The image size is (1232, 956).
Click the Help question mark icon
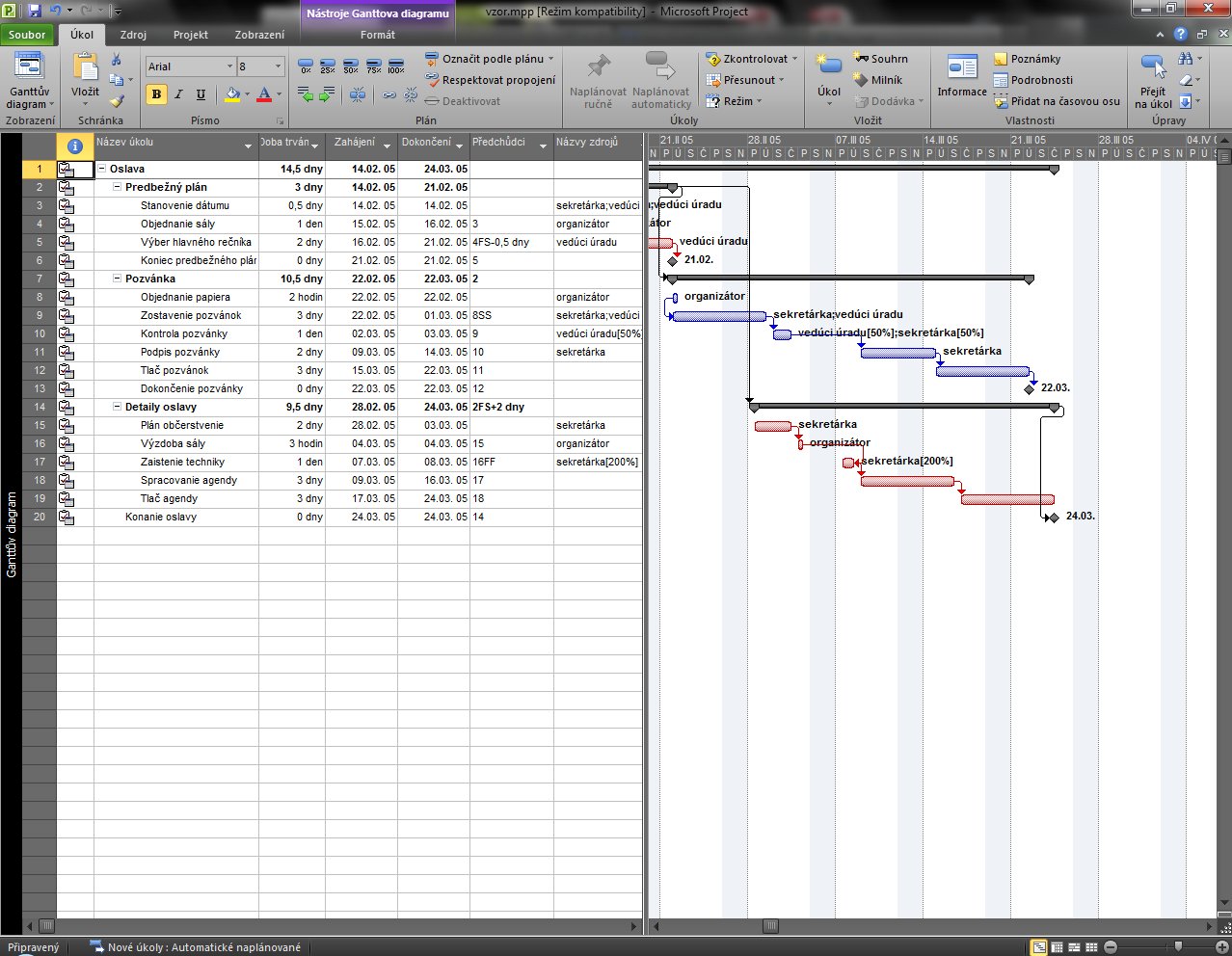click(1180, 34)
